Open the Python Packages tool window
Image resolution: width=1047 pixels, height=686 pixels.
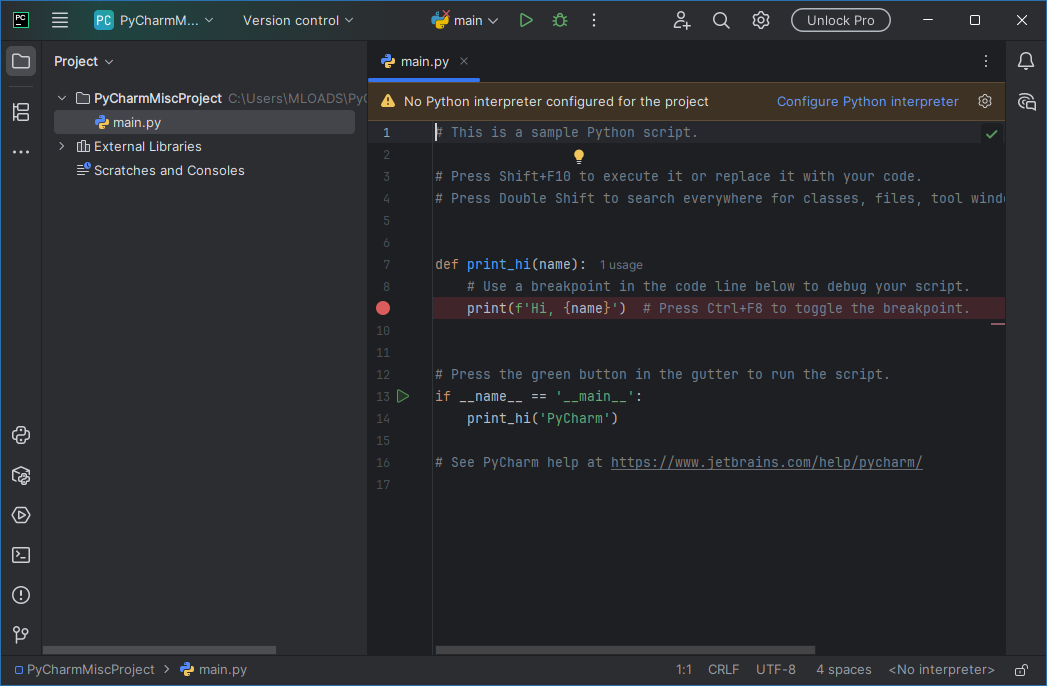[x=21, y=476]
